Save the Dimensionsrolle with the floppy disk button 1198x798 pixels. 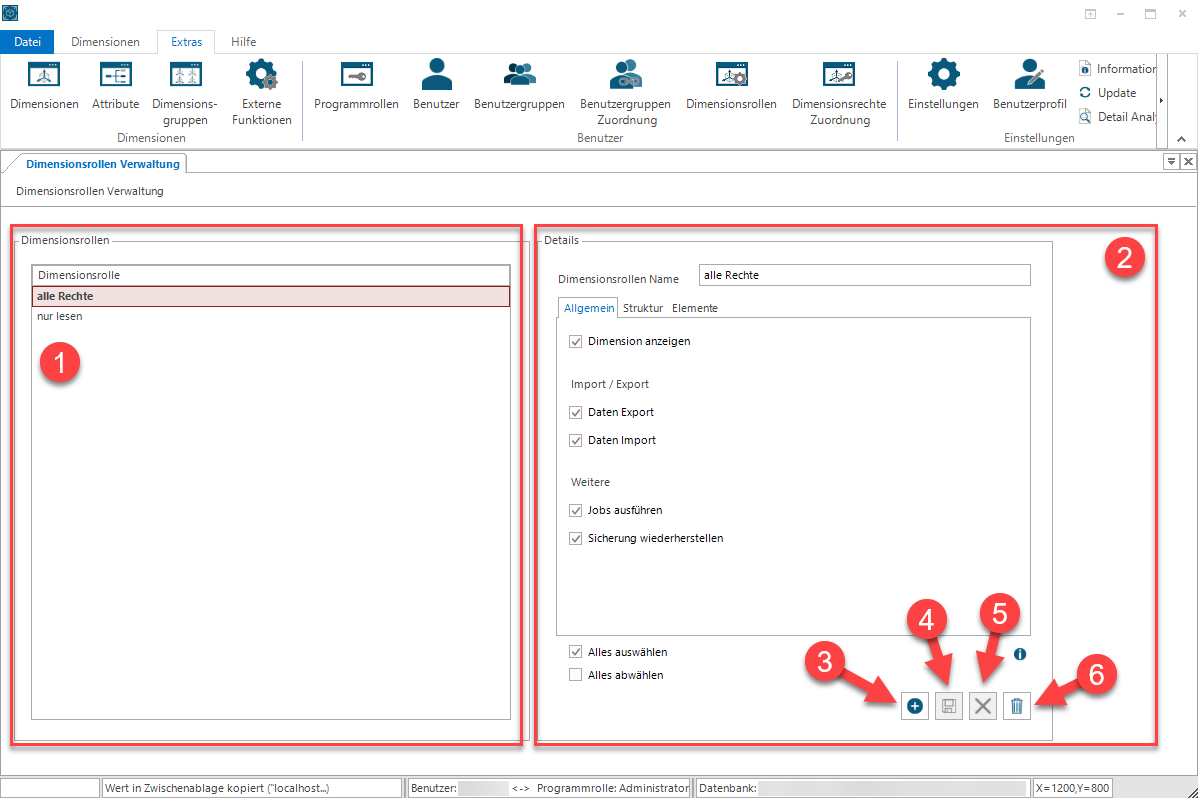click(x=949, y=706)
